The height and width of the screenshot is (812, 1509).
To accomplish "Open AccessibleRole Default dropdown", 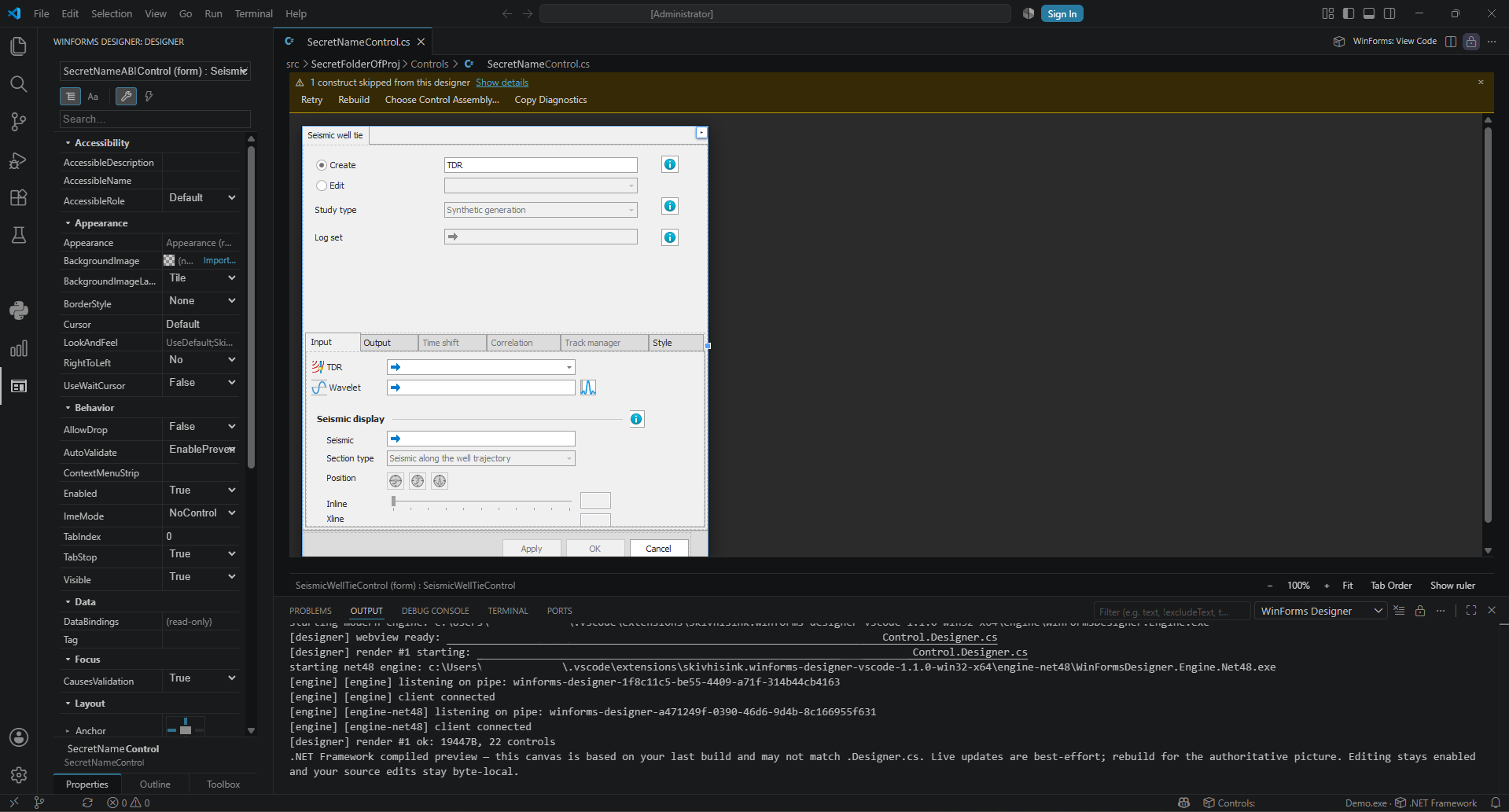I will [202, 198].
